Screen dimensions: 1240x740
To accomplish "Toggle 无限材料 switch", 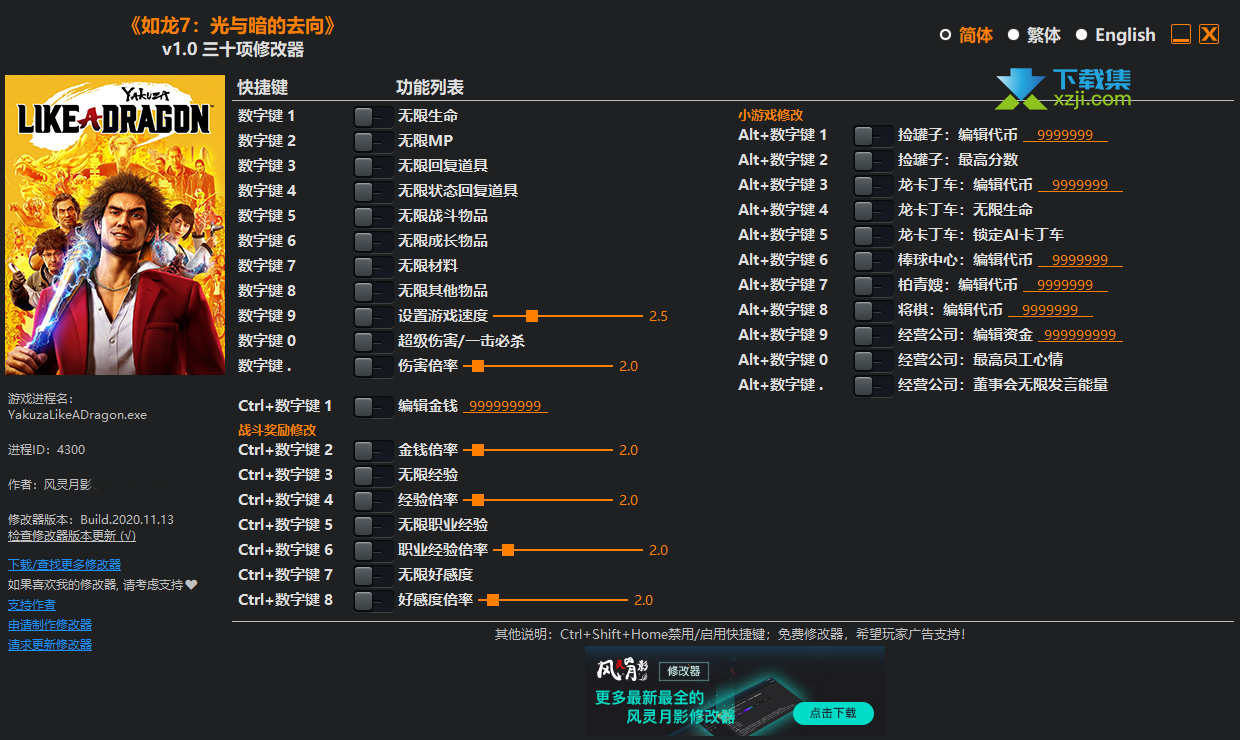I will 373,266.
